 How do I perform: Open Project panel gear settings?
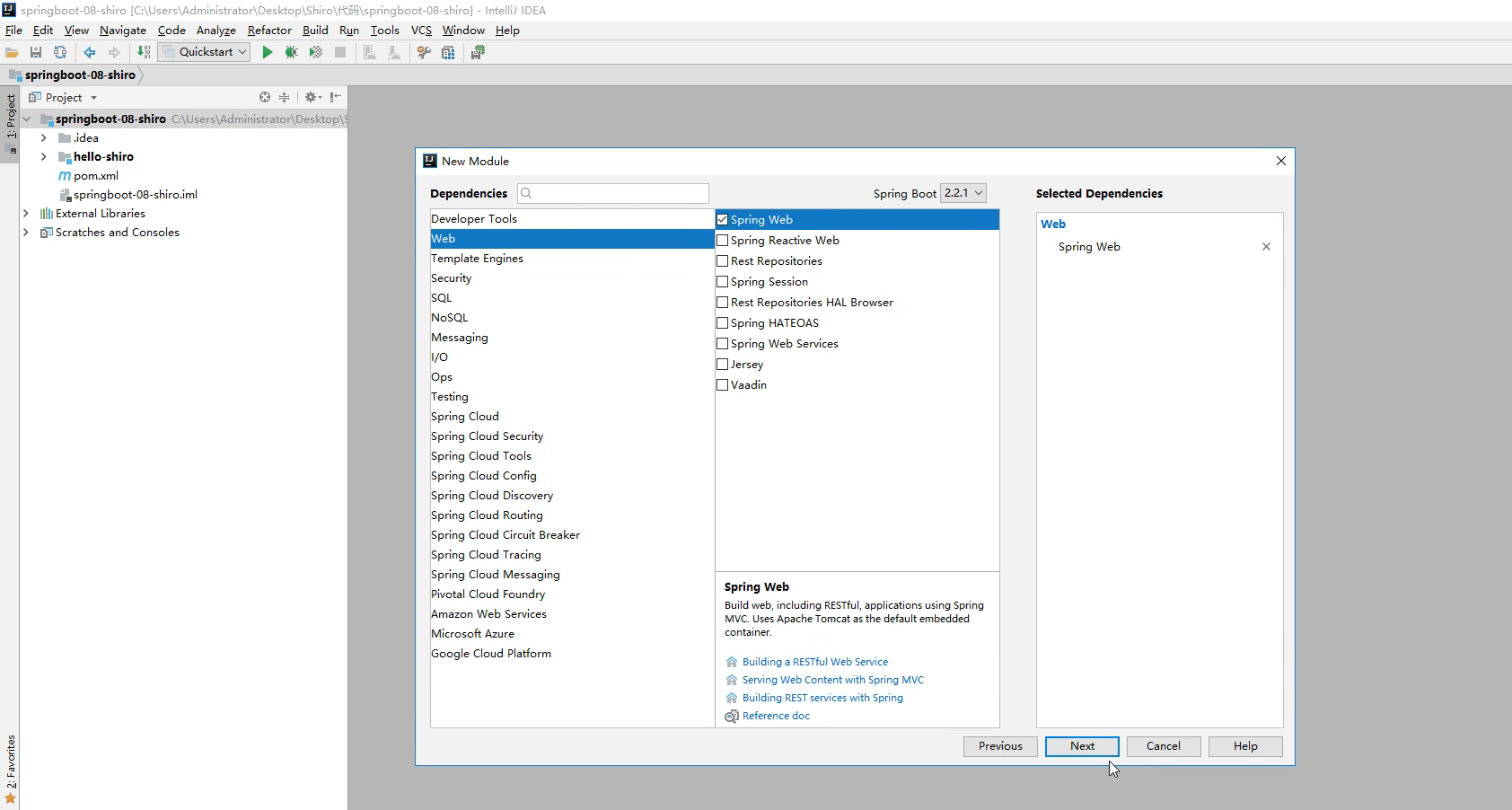pyautogui.click(x=312, y=97)
